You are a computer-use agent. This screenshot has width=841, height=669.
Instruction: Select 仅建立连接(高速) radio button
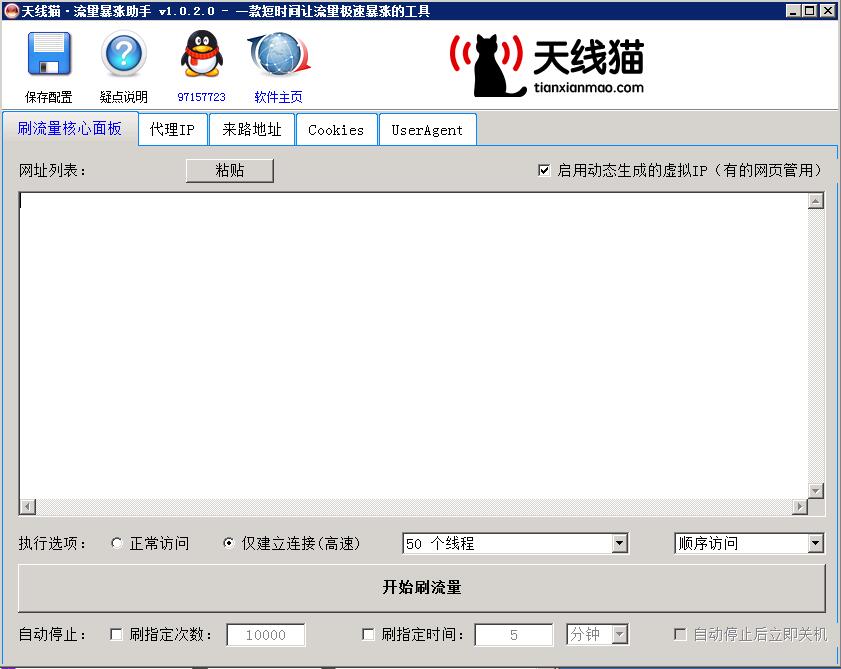[x=228, y=543]
